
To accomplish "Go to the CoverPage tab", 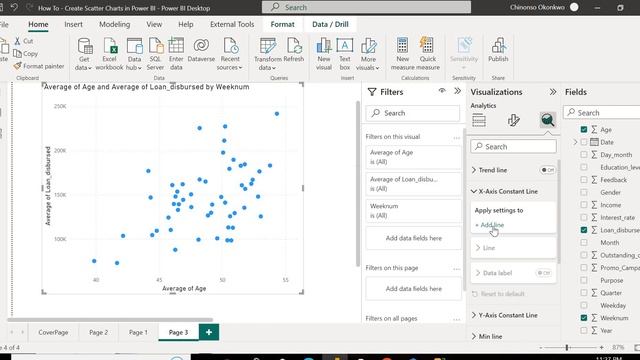I will 53,332.
